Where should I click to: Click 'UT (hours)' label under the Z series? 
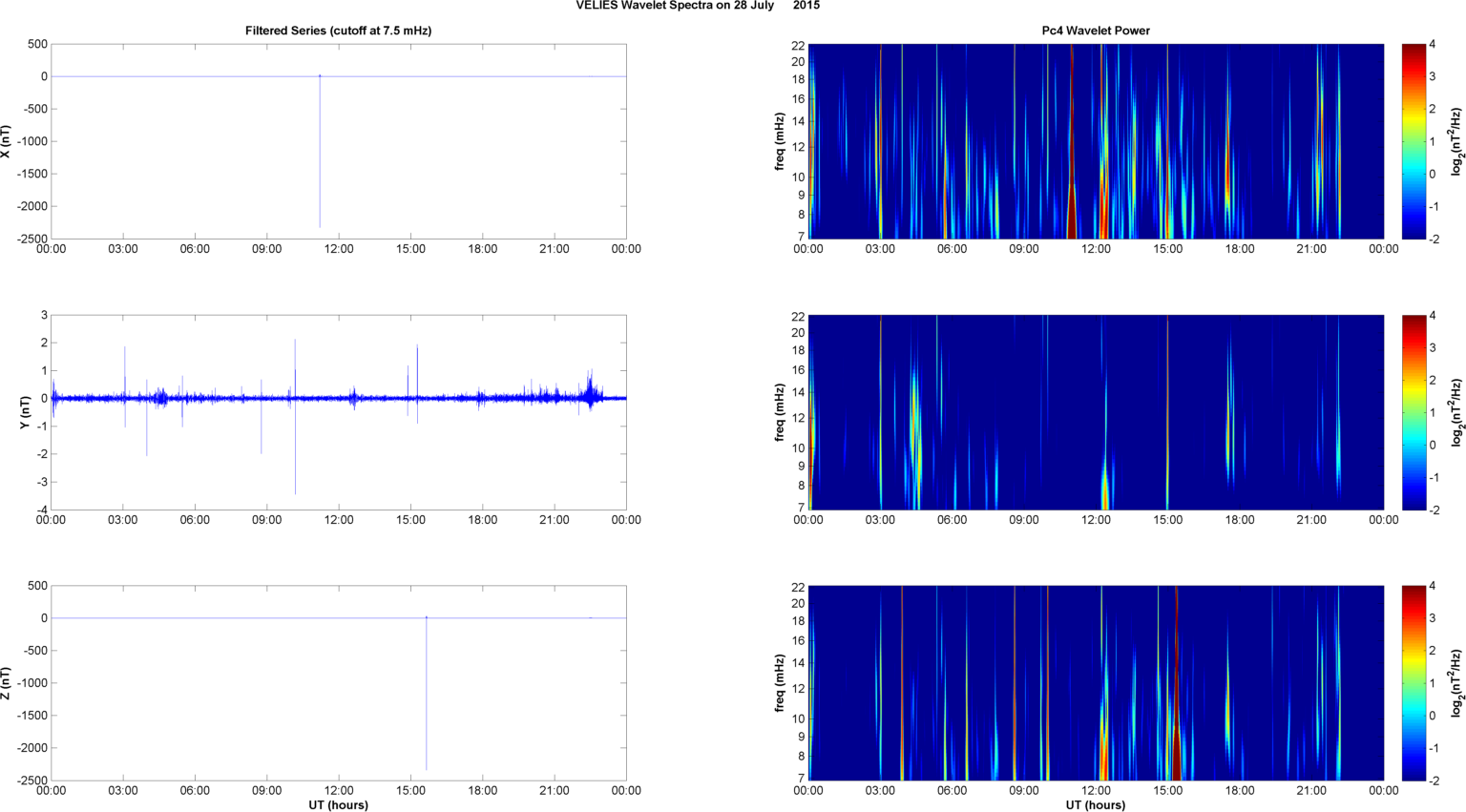click(x=338, y=804)
